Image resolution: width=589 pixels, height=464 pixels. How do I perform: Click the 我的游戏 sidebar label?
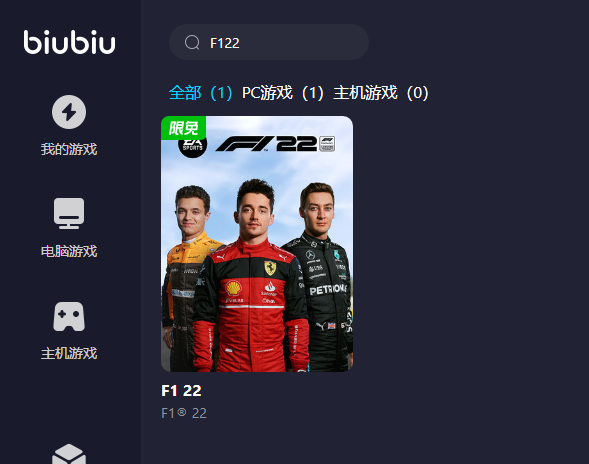point(69,149)
